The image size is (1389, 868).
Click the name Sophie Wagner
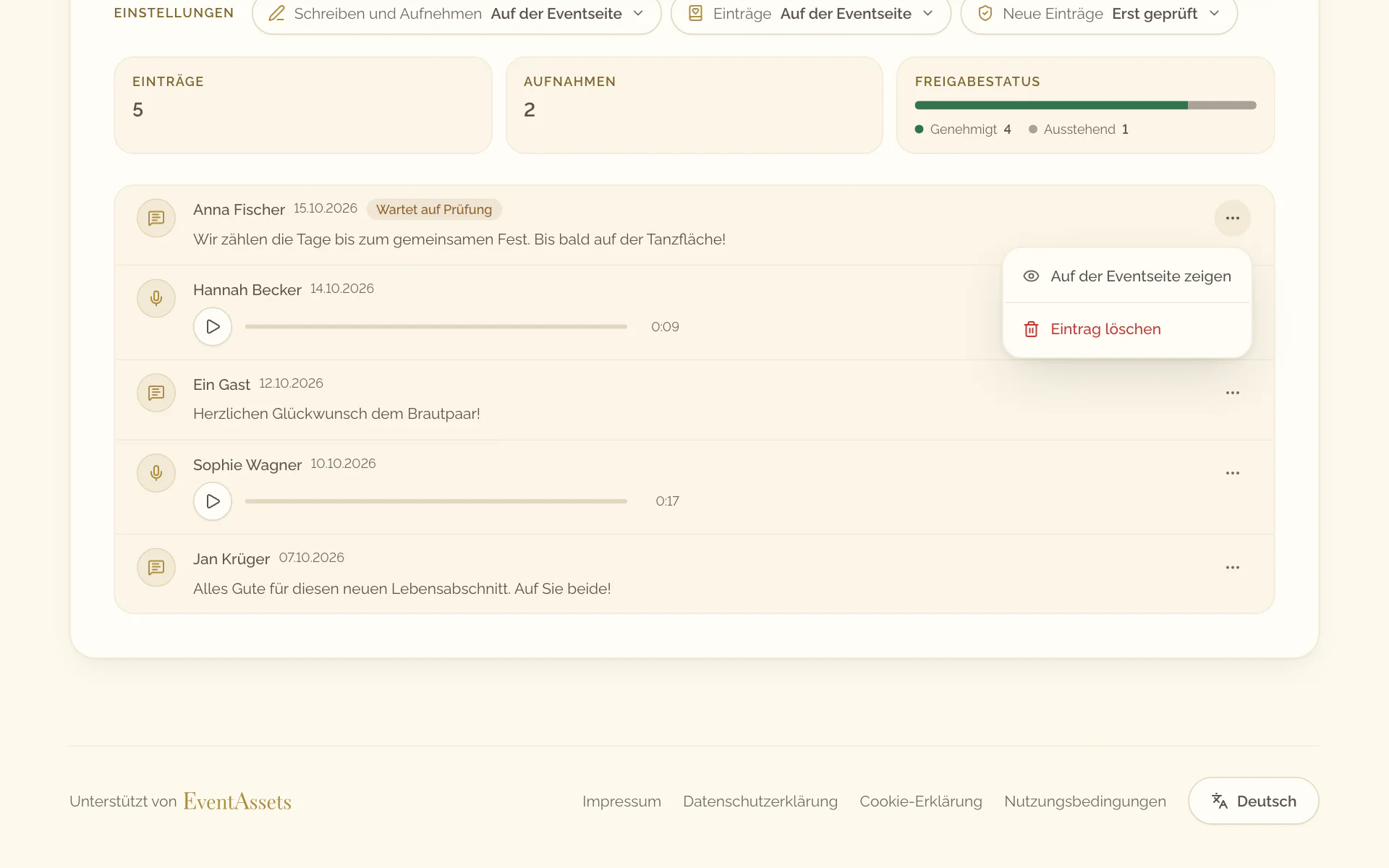(x=247, y=465)
